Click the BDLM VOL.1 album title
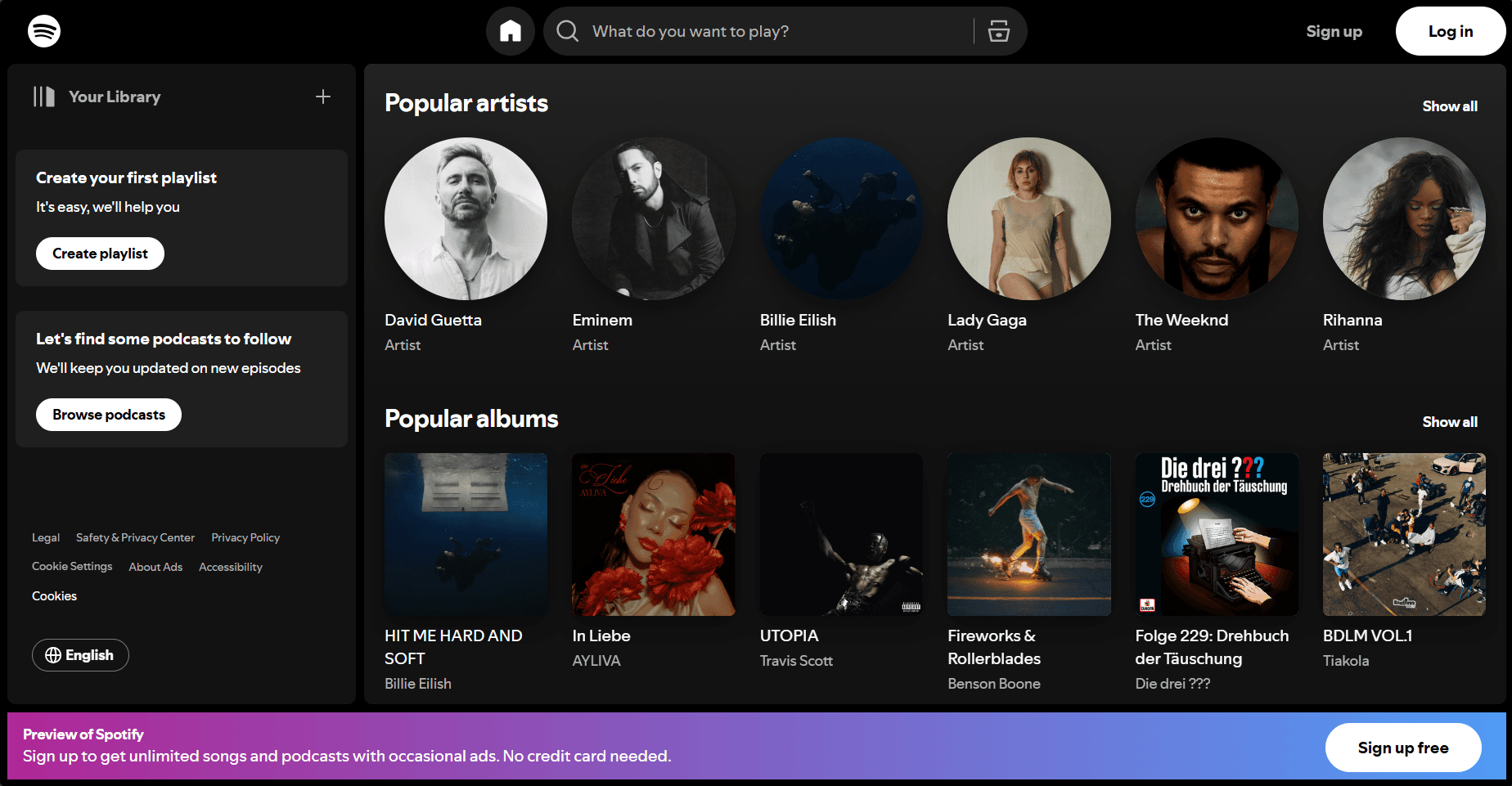 point(1367,636)
